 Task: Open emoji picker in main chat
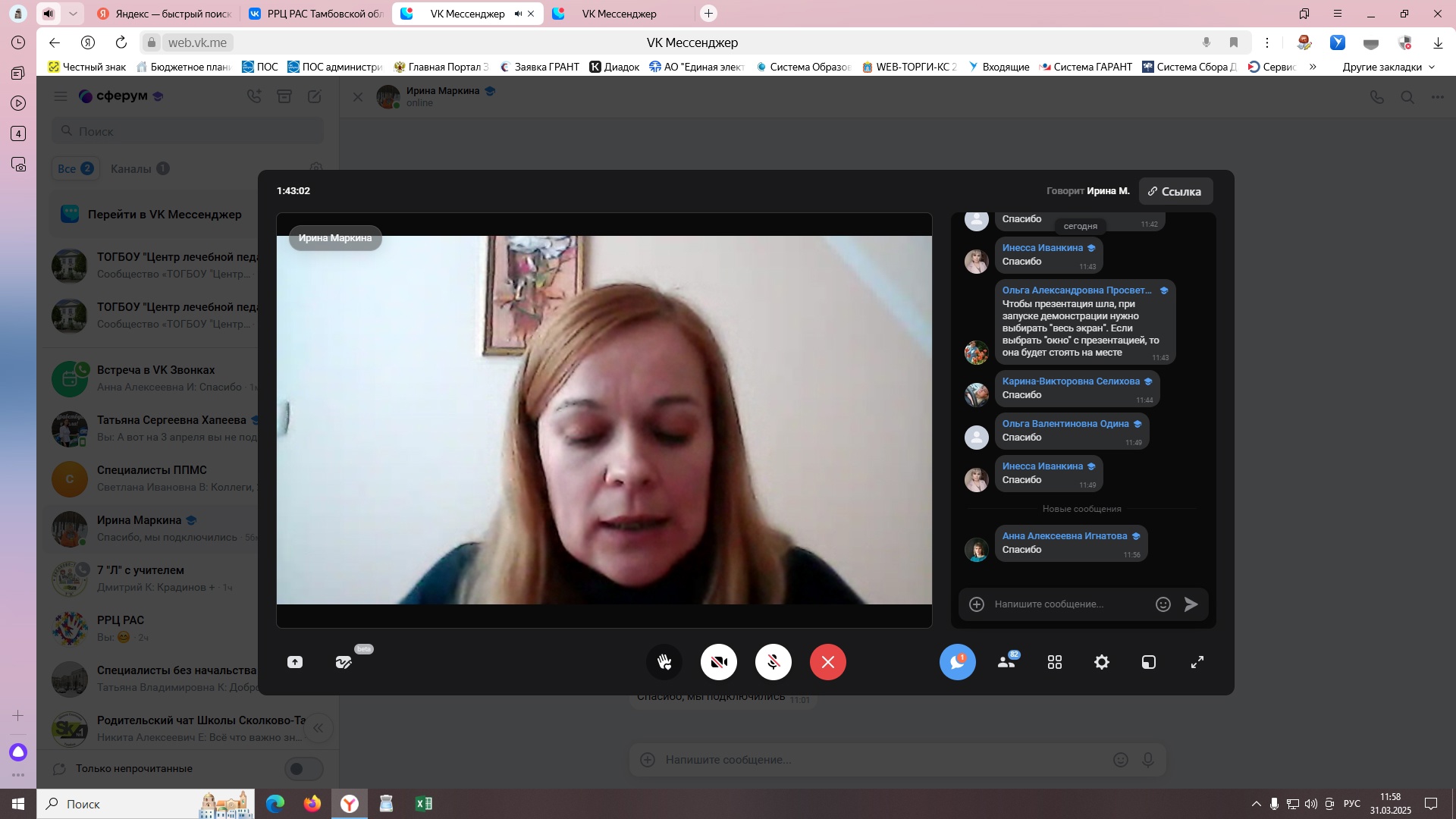1121,760
